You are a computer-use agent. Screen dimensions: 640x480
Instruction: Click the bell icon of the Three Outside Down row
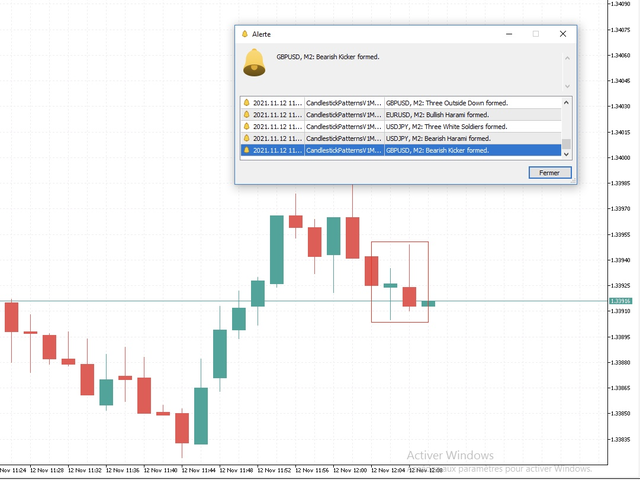(x=246, y=102)
